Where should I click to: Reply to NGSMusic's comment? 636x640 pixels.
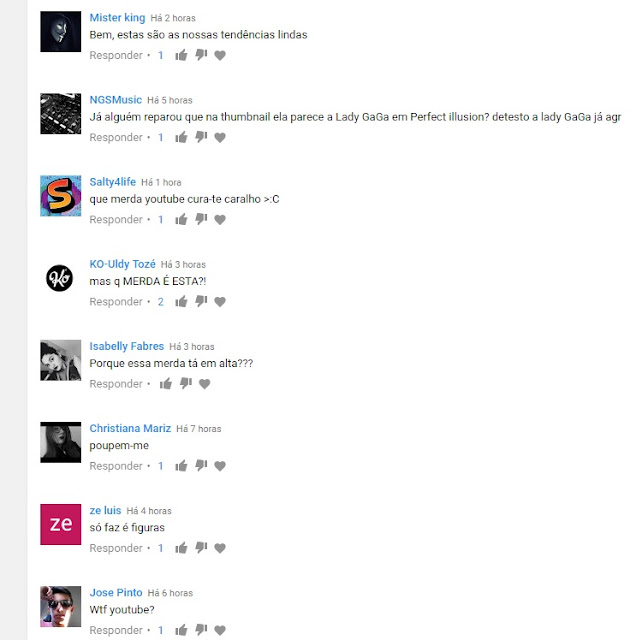click(x=116, y=138)
